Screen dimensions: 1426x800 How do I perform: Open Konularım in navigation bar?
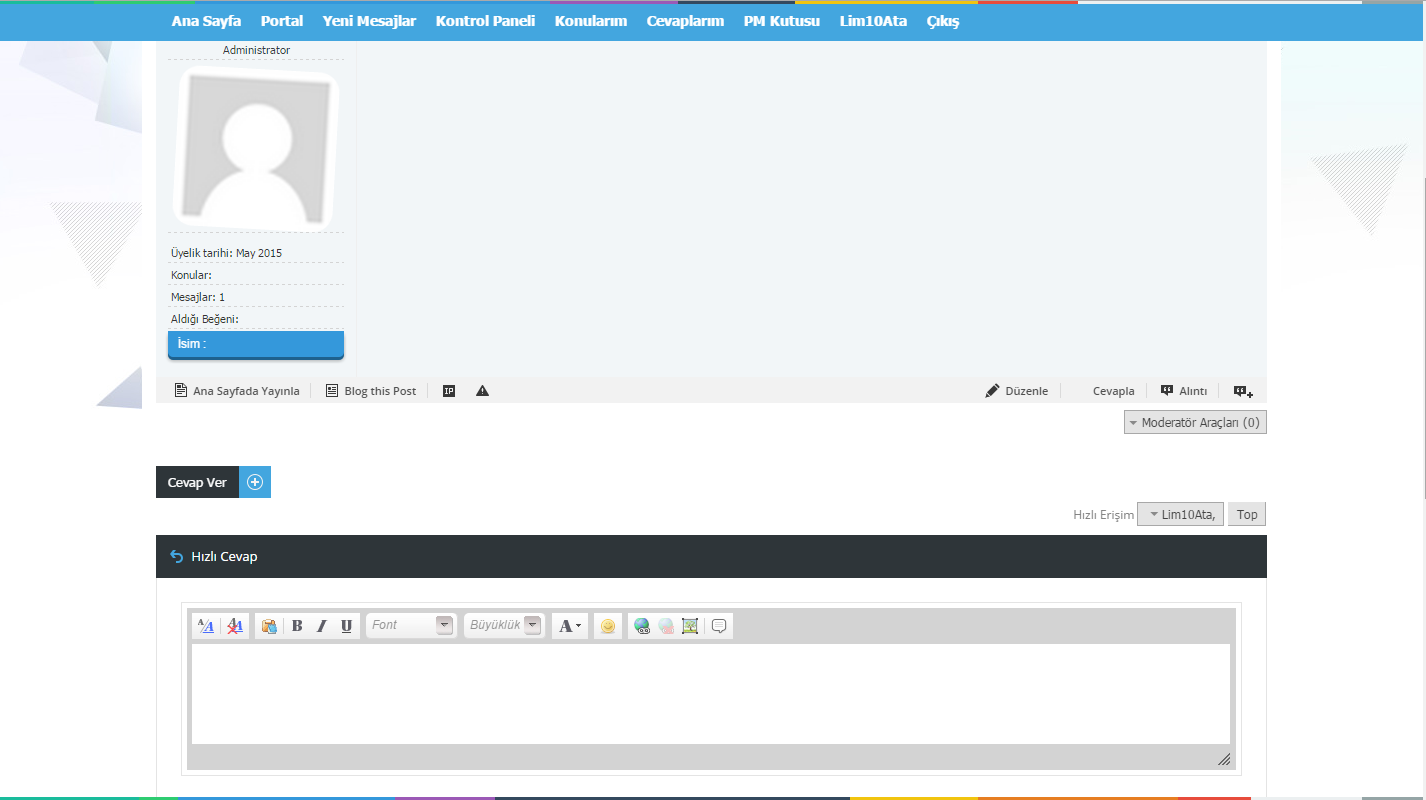tap(591, 21)
